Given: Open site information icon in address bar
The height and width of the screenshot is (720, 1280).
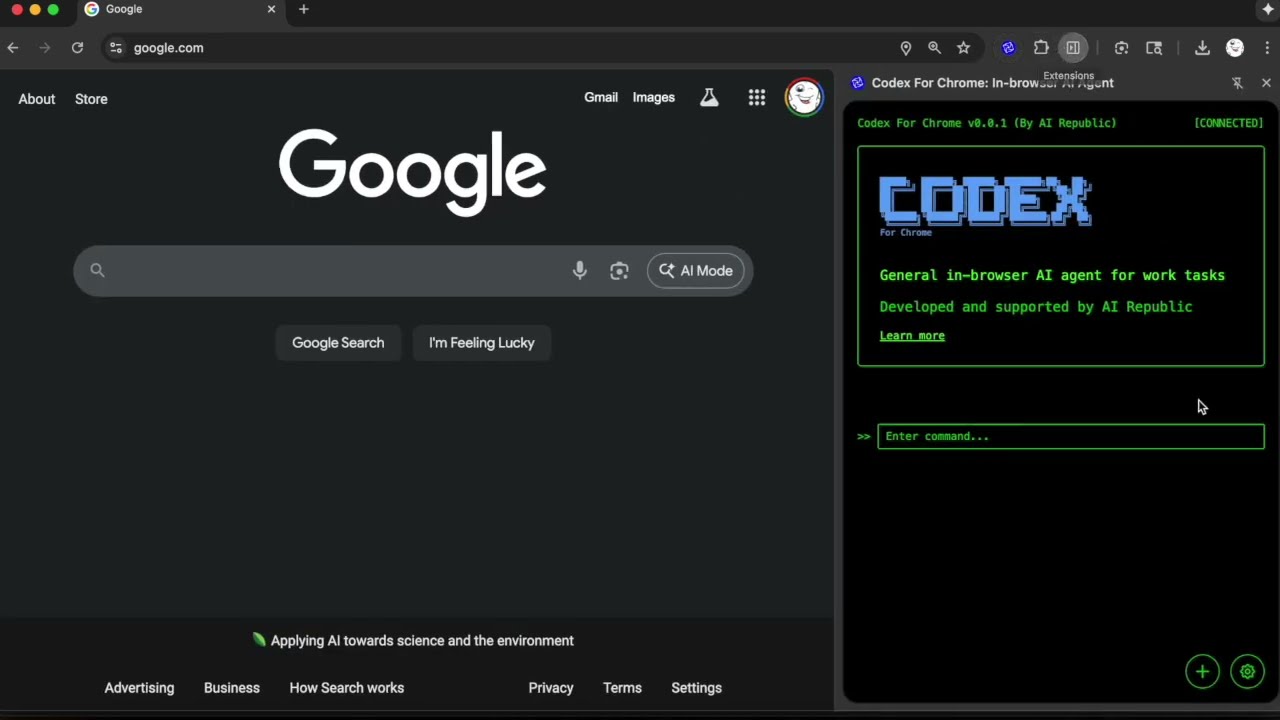Looking at the screenshot, I should 116,48.
